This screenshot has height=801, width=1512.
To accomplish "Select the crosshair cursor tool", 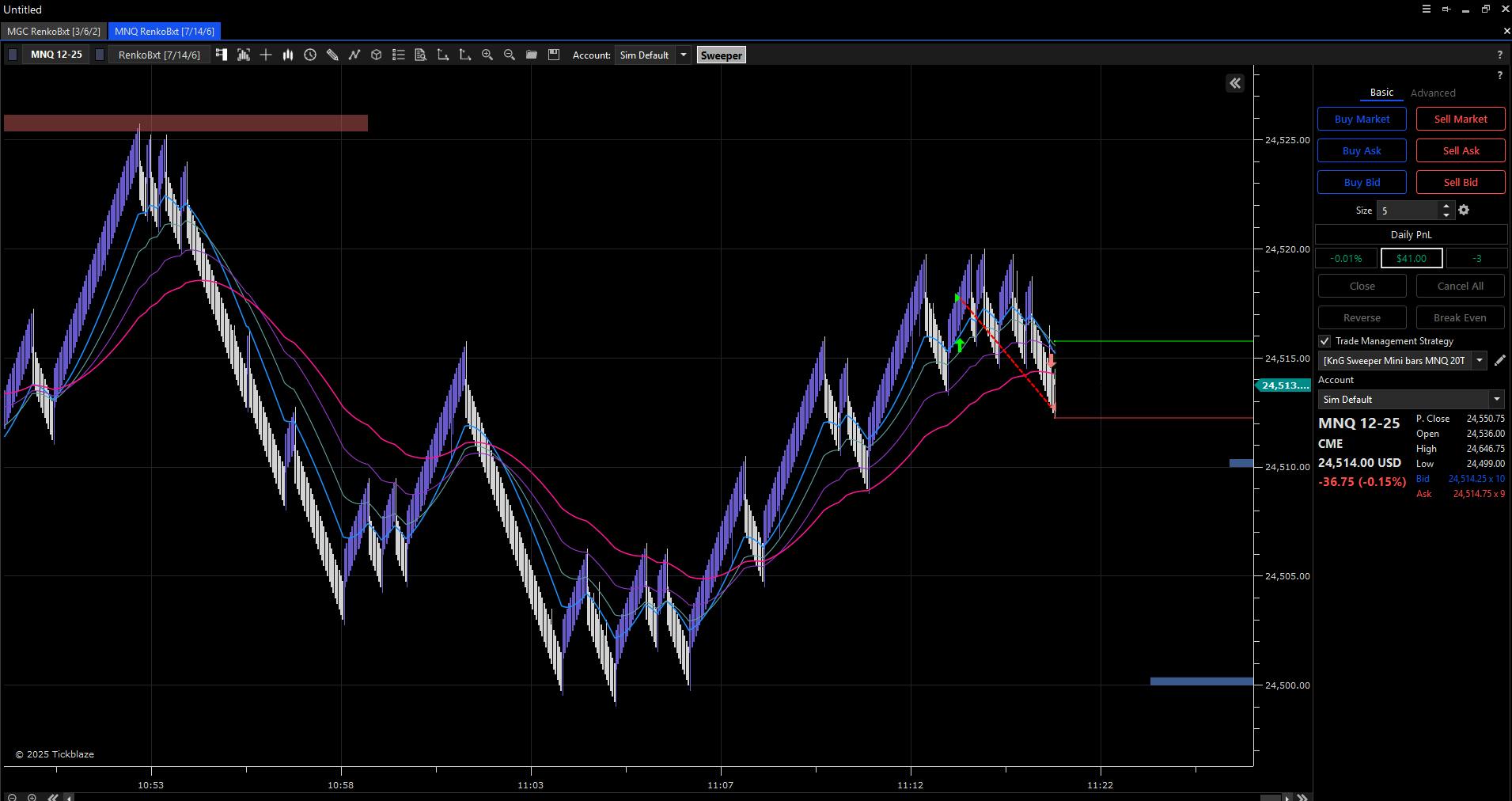I will click(266, 55).
